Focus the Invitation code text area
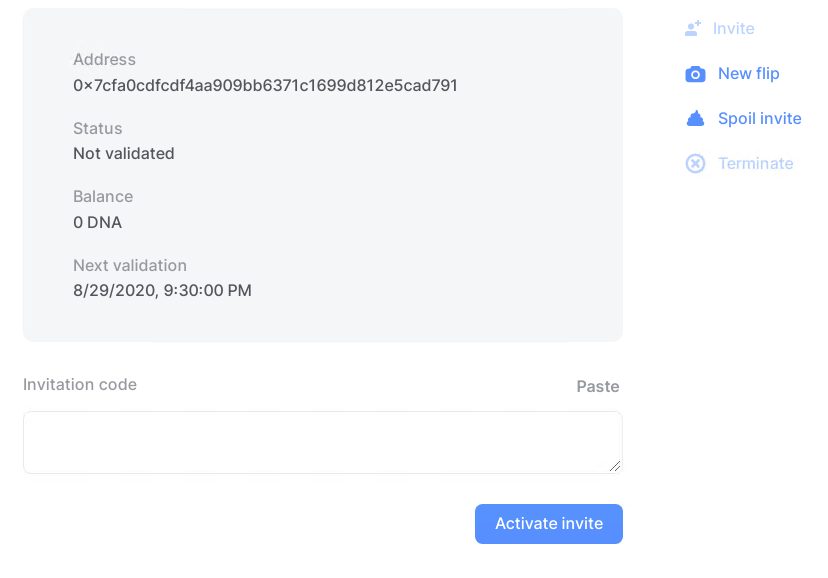The width and height of the screenshot is (828, 578). coord(323,442)
